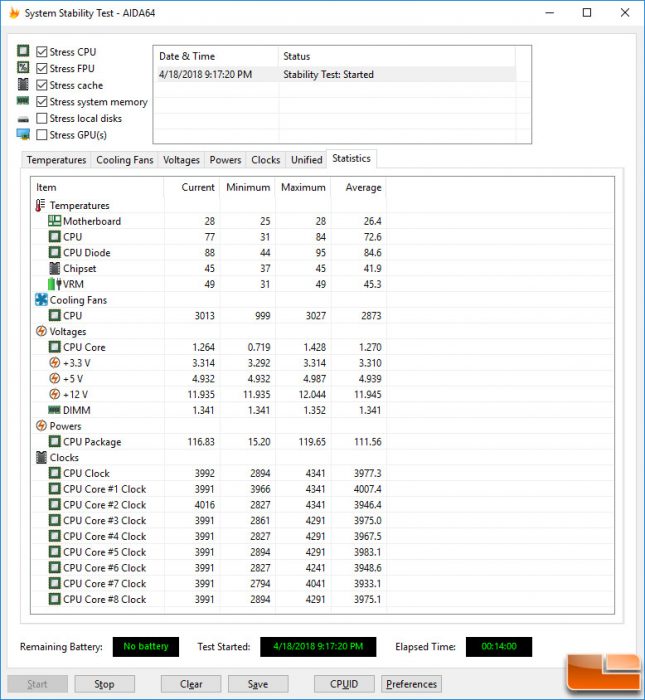Click the CPU Core #8 Clock icon

click(x=54, y=599)
